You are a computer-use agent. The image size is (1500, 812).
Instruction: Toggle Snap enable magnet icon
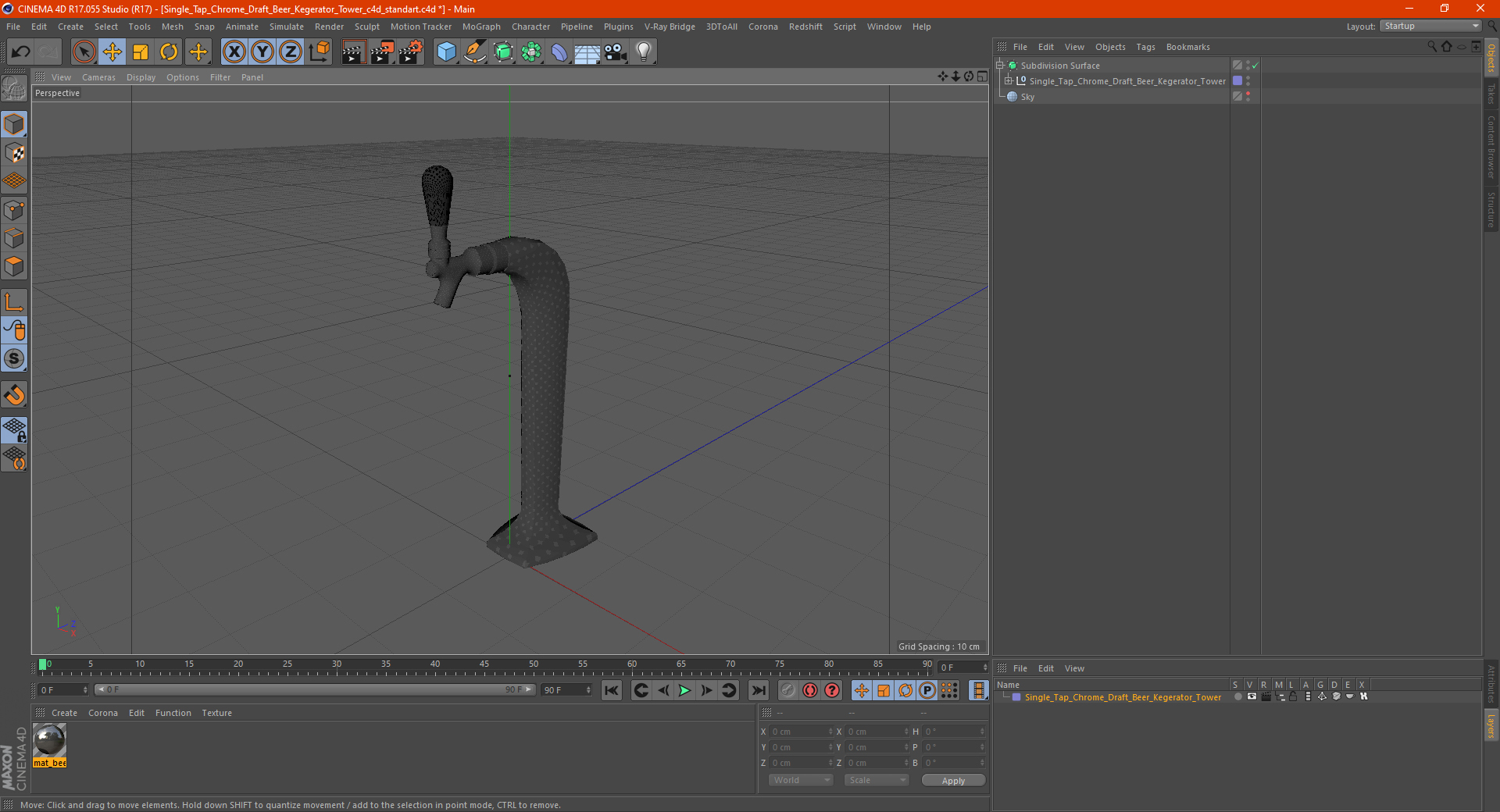tap(14, 394)
